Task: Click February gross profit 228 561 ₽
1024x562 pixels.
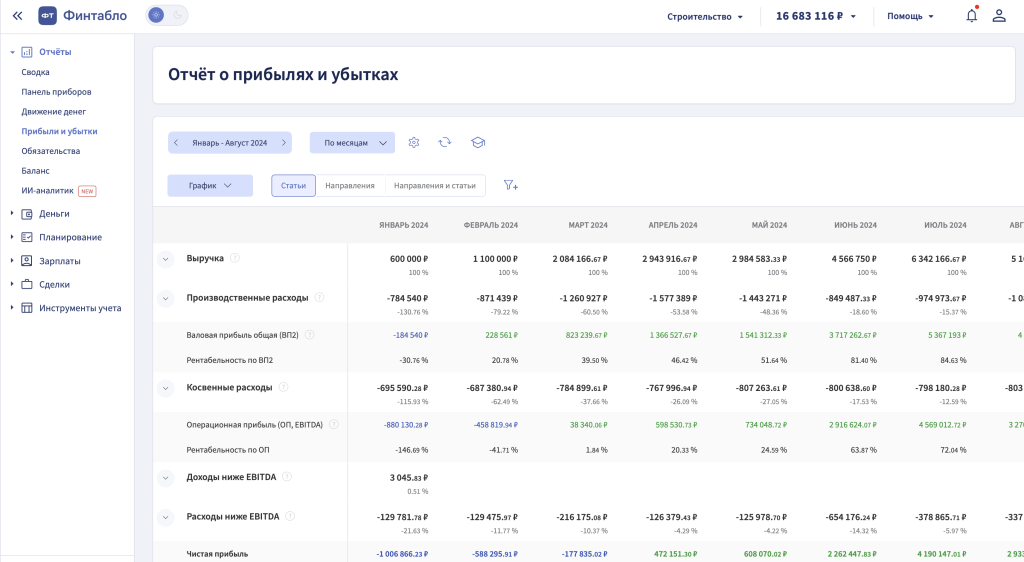Action: click(x=502, y=335)
